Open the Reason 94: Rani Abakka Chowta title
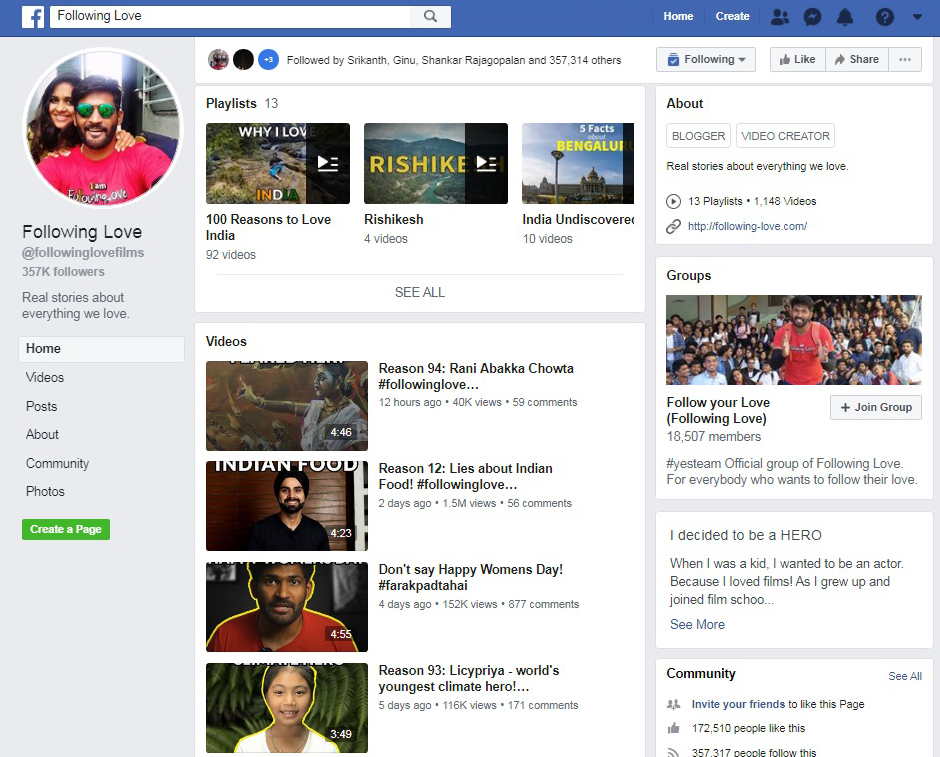This screenshot has width=940, height=757. pos(476,376)
